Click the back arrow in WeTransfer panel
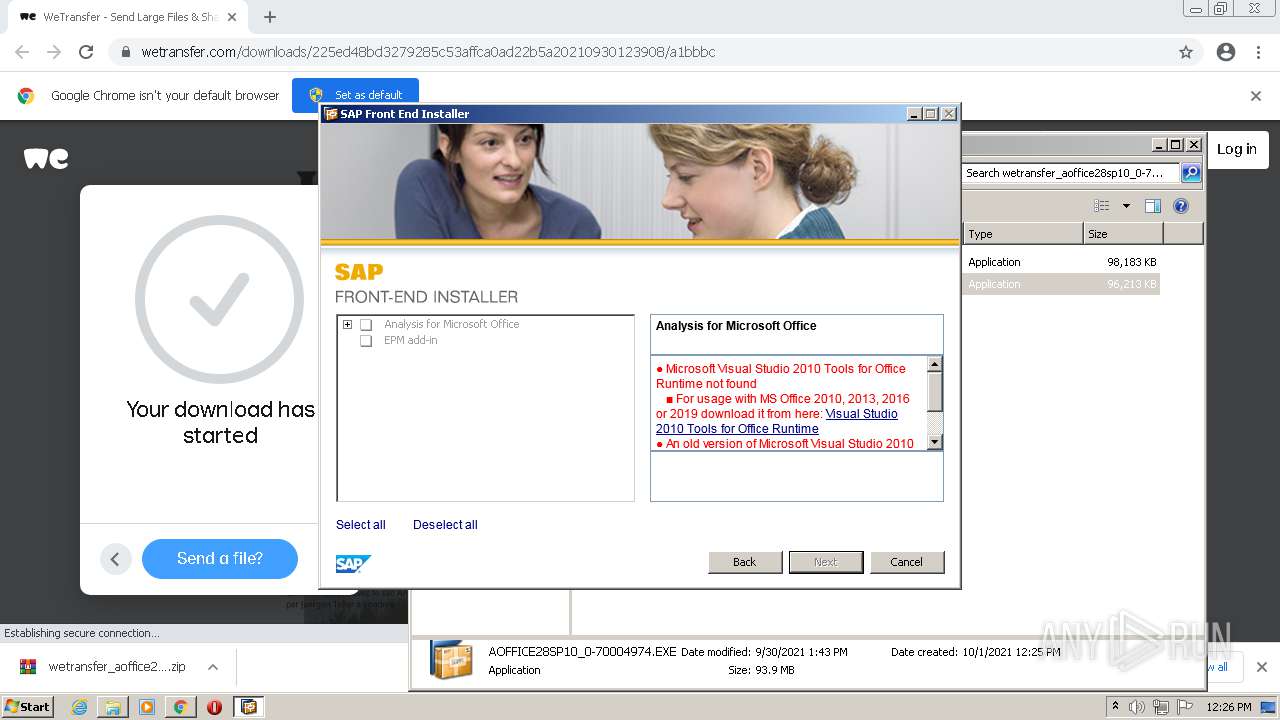This screenshot has height=720, width=1280. point(115,559)
